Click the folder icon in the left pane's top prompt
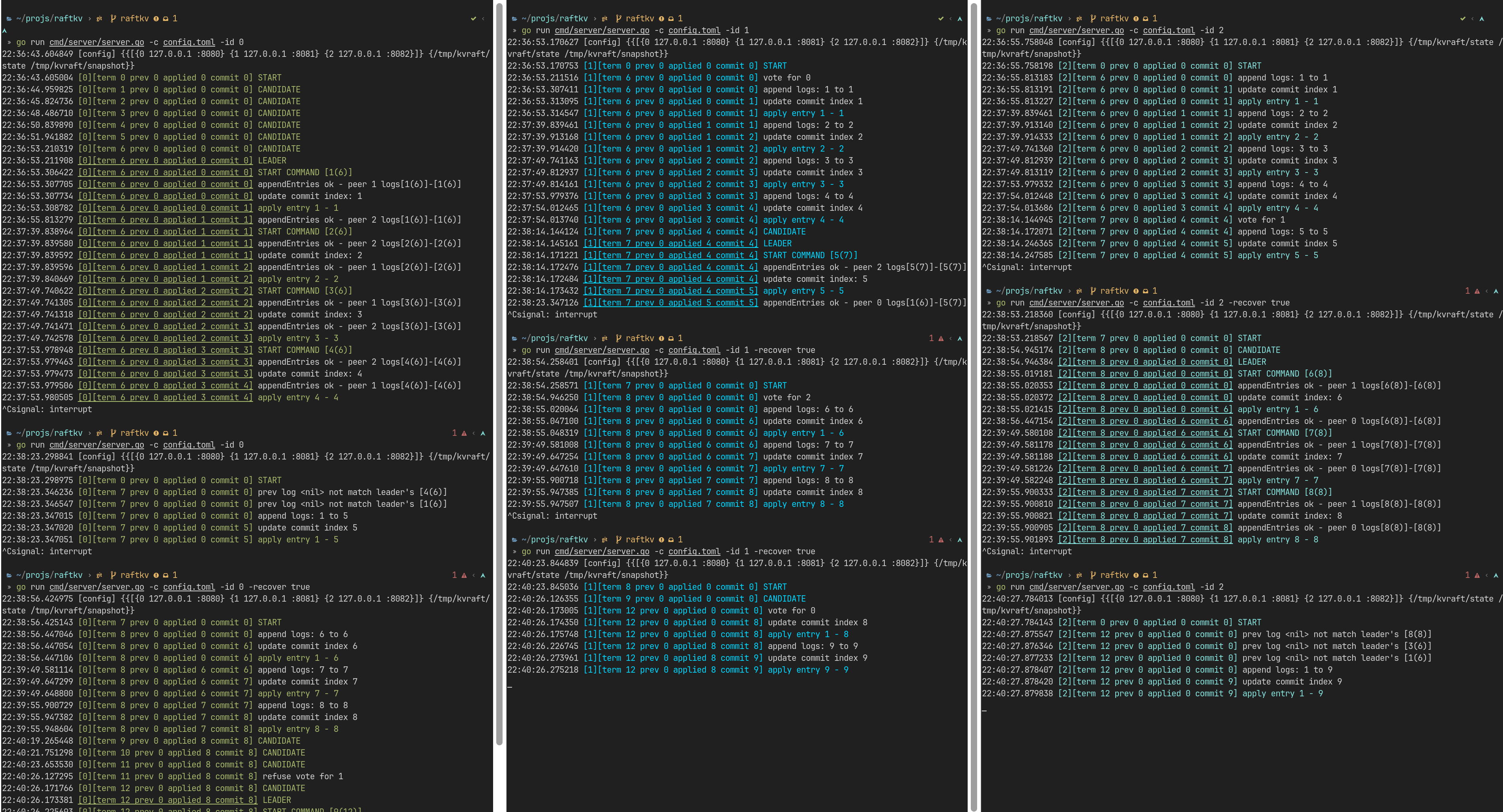Screen dimensions: 1503x812 point(9,19)
